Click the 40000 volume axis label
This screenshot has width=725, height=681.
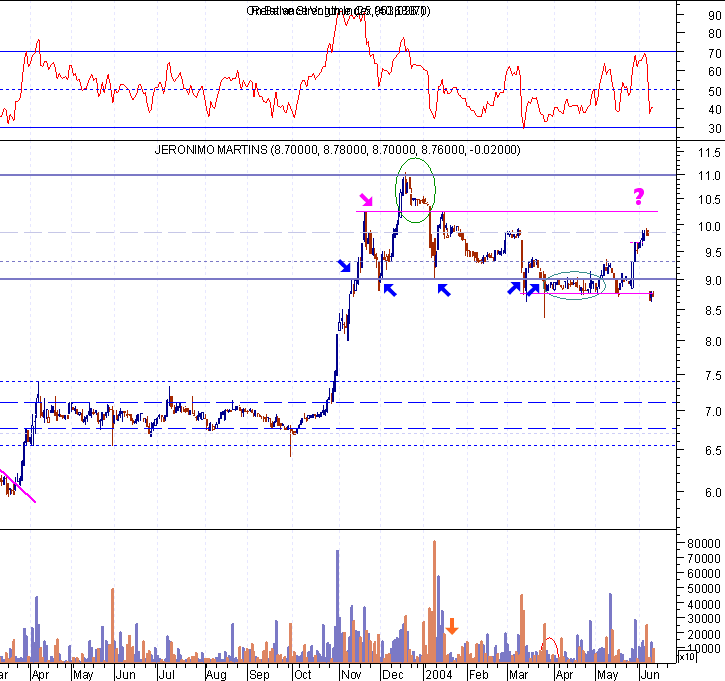click(x=703, y=604)
